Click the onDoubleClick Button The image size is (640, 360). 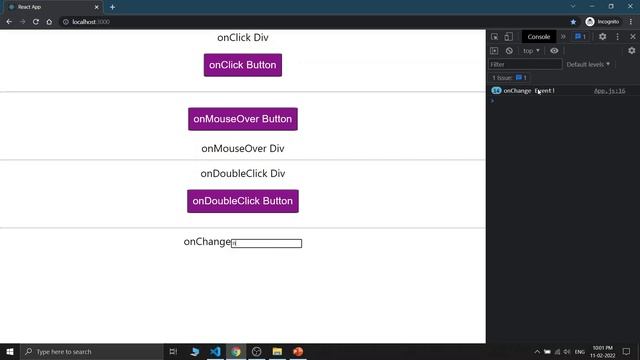coord(243,201)
